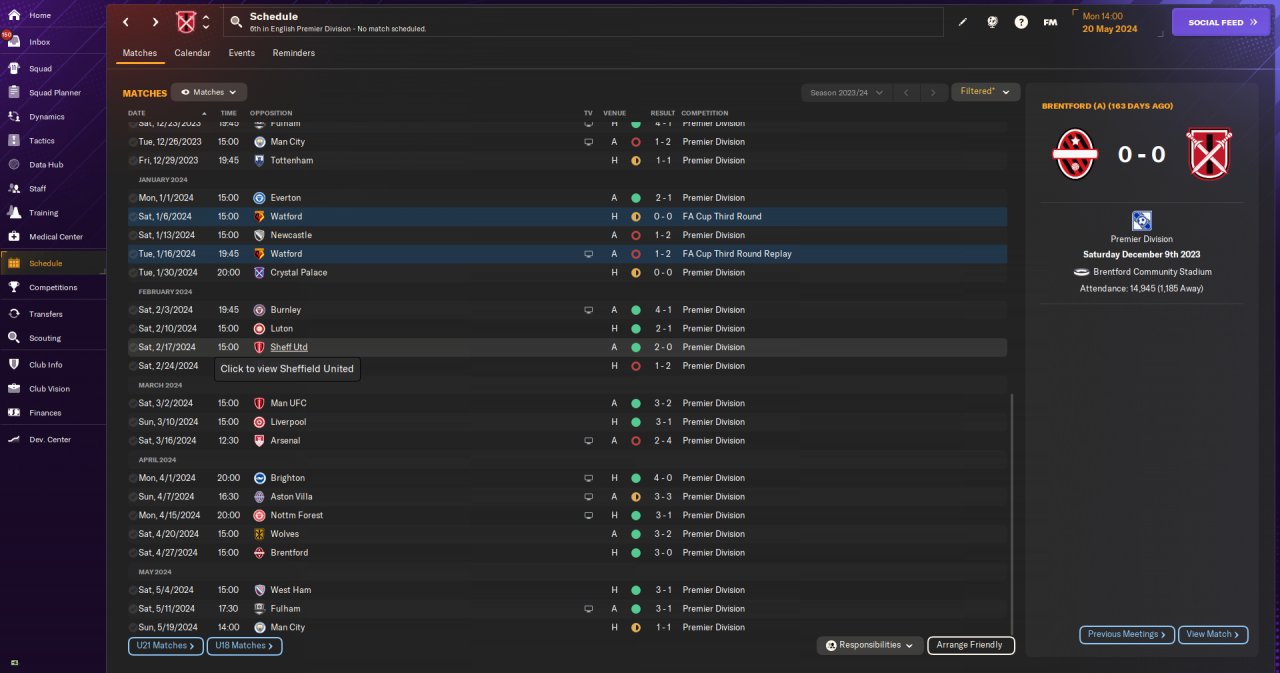Toggle the tick circle on Everton 1/1/2024 row
Screen dimensions: 1280x673
(133, 198)
